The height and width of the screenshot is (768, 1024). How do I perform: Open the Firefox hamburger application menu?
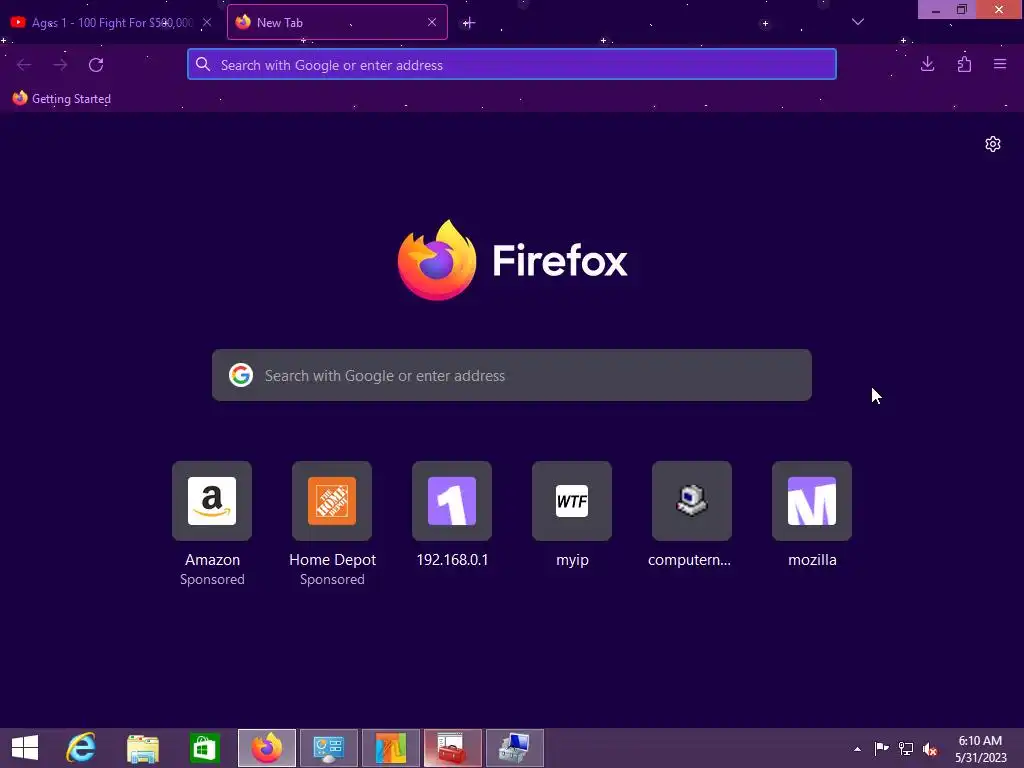tap(1000, 64)
